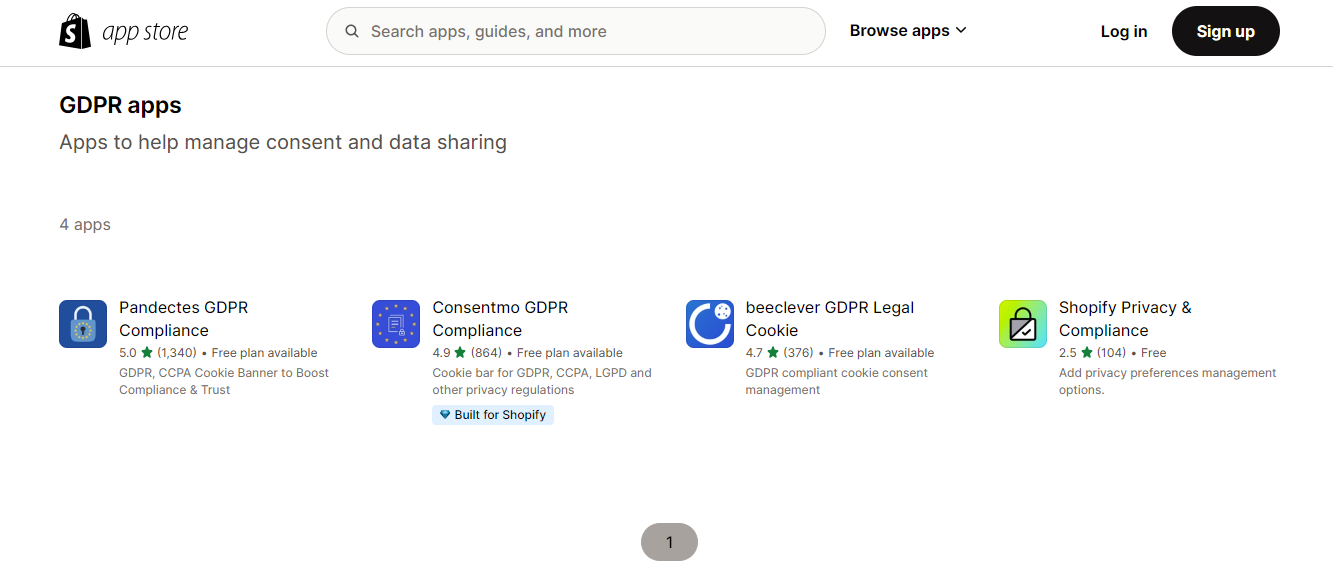Viewport: 1333px width, 580px height.
Task: Click 'Apps to help manage consent and data sharing'
Action: (283, 142)
